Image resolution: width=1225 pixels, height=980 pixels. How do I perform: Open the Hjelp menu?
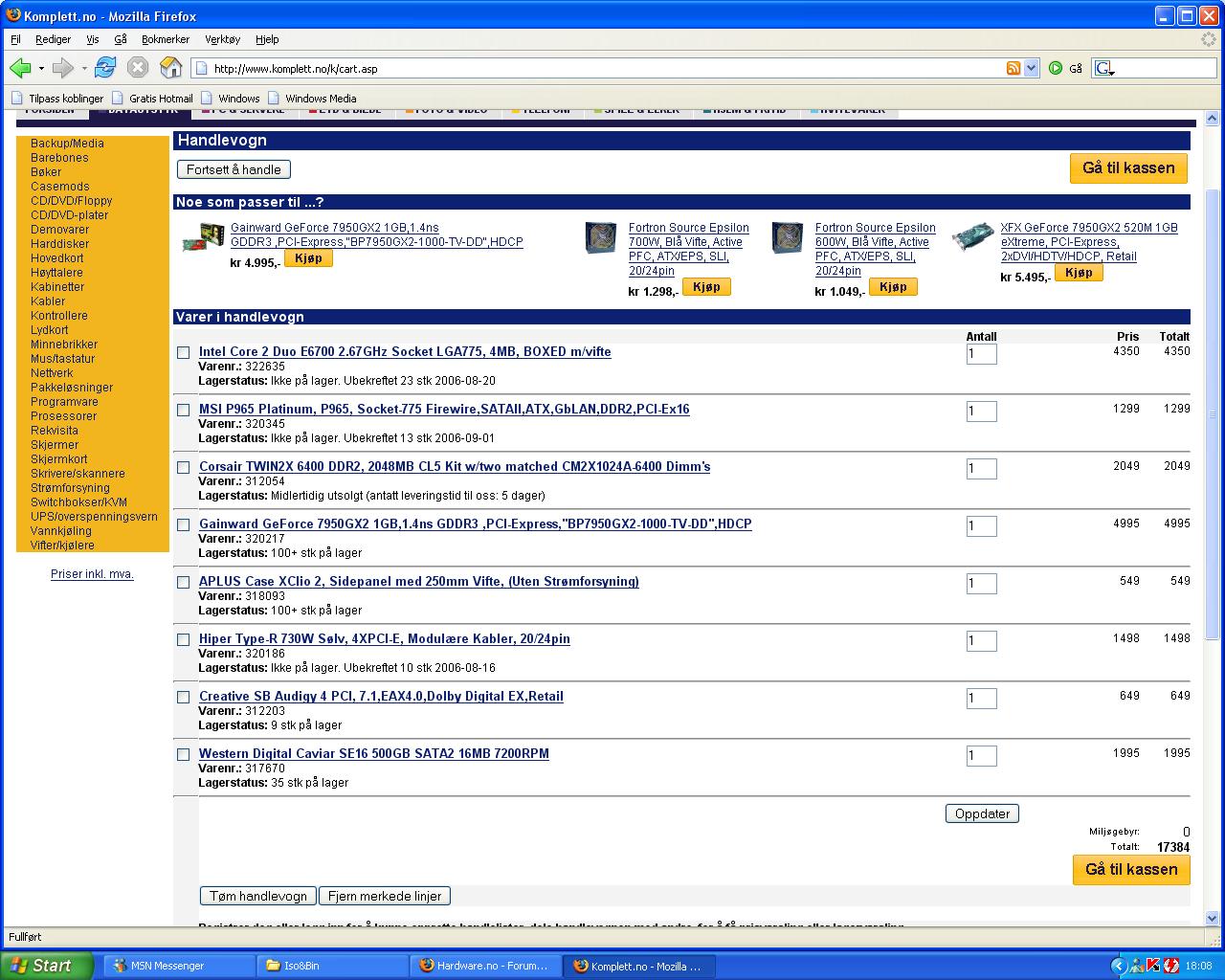[x=267, y=39]
